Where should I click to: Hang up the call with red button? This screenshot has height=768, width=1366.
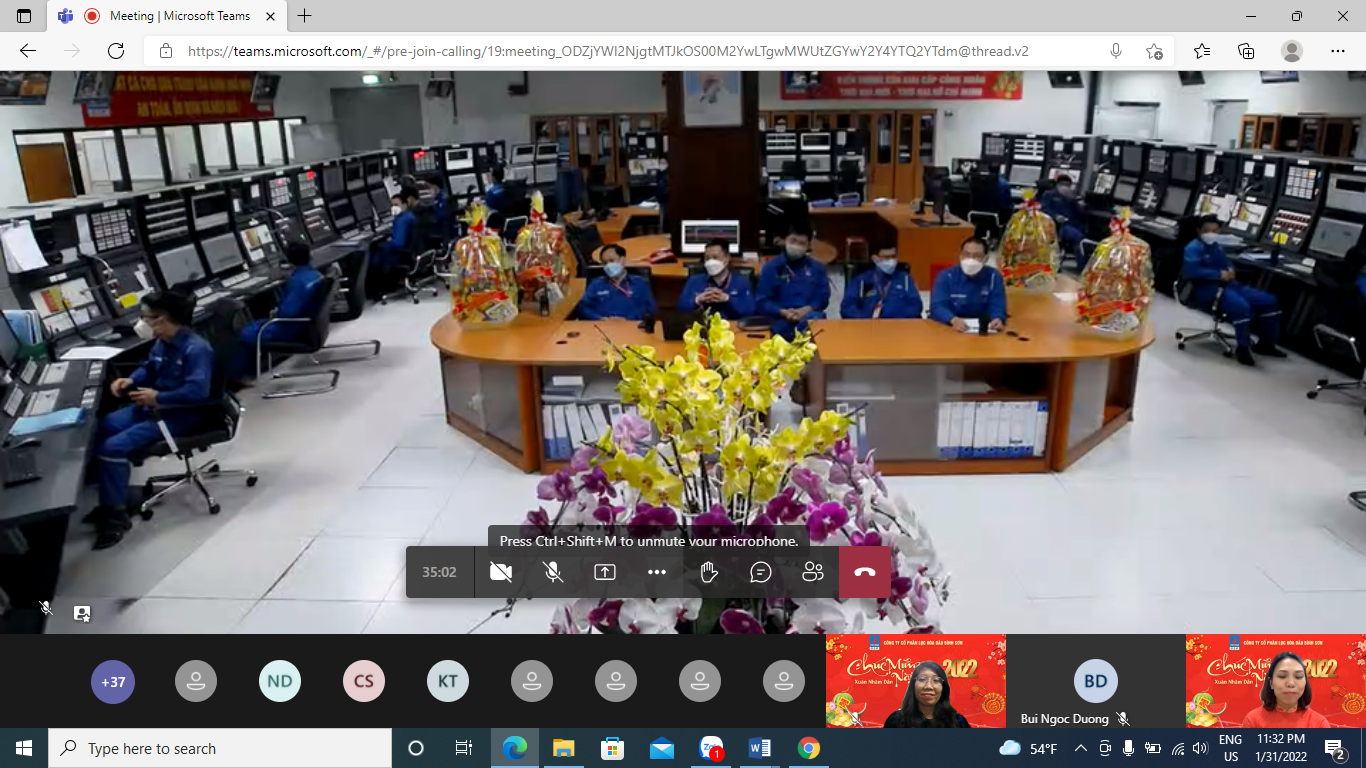[x=865, y=572]
